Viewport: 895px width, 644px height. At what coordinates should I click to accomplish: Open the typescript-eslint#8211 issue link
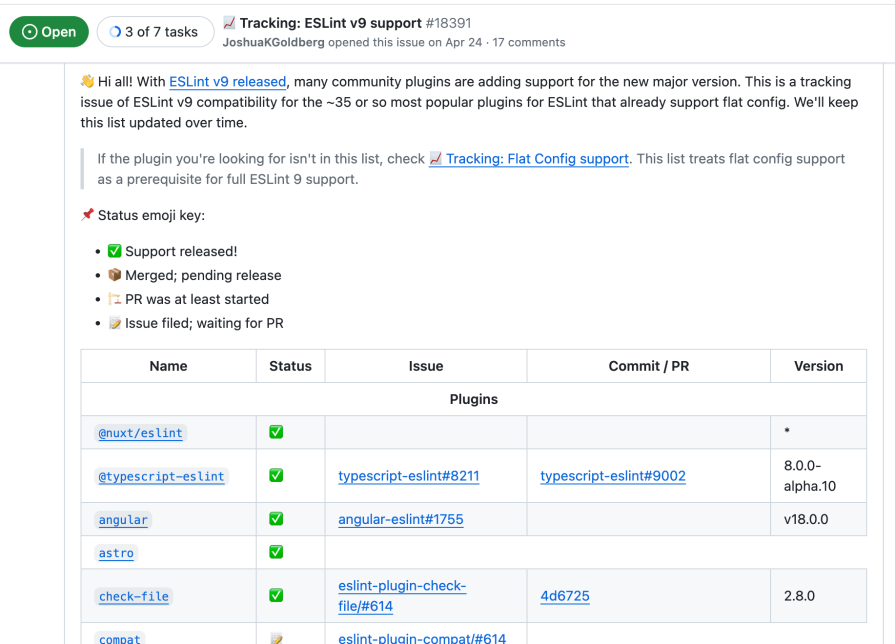[408, 476]
